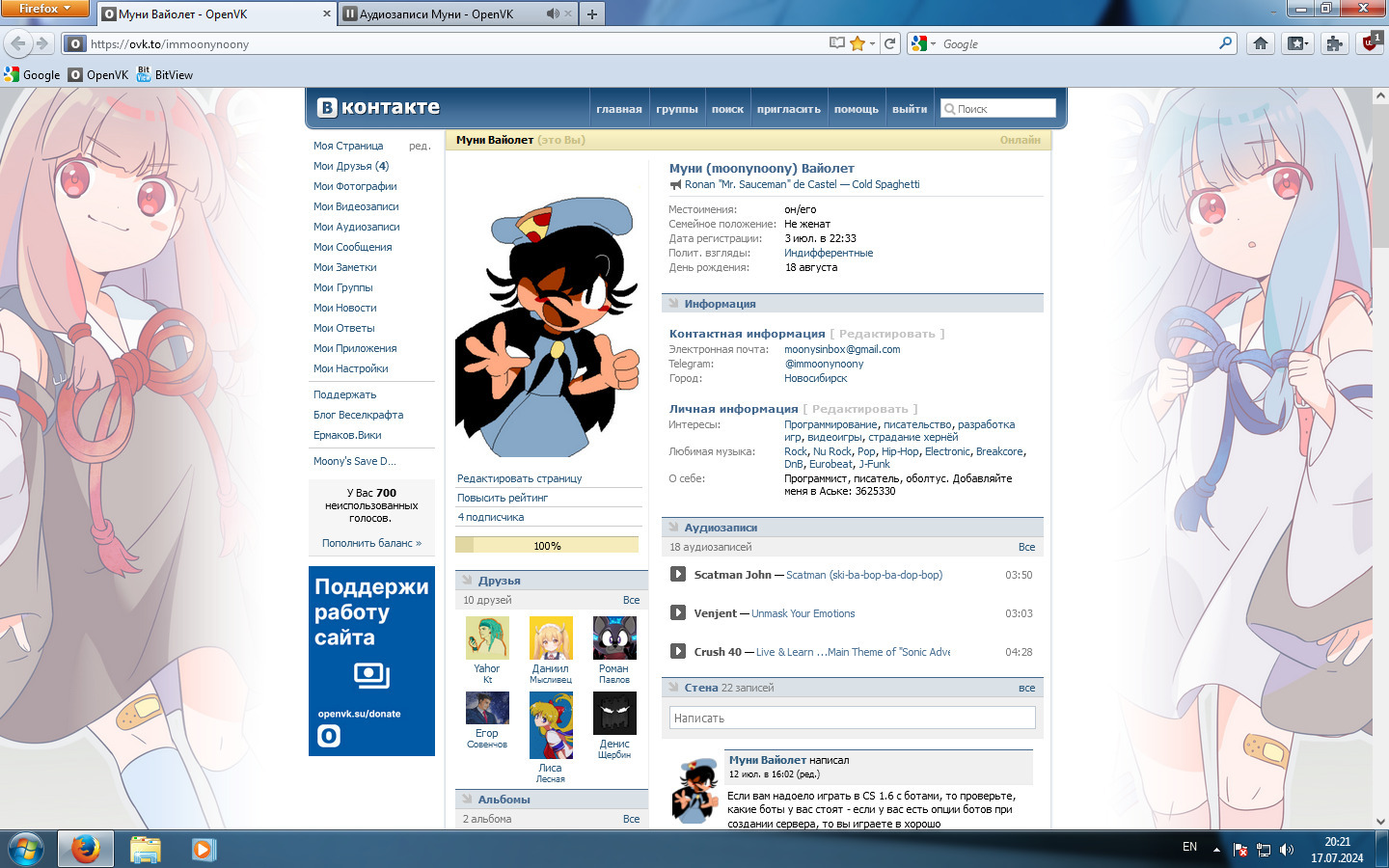
Task: Collapse the Стена section header
Action: tap(673, 688)
